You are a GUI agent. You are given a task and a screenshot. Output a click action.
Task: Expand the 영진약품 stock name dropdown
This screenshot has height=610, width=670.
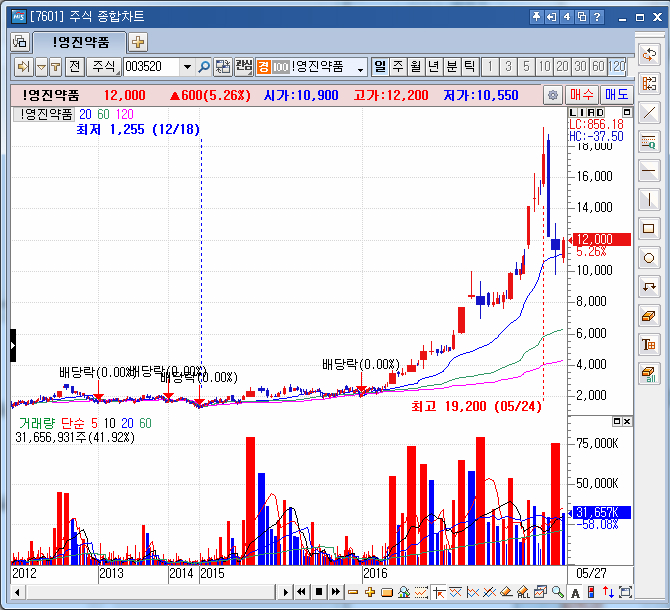(x=360, y=67)
